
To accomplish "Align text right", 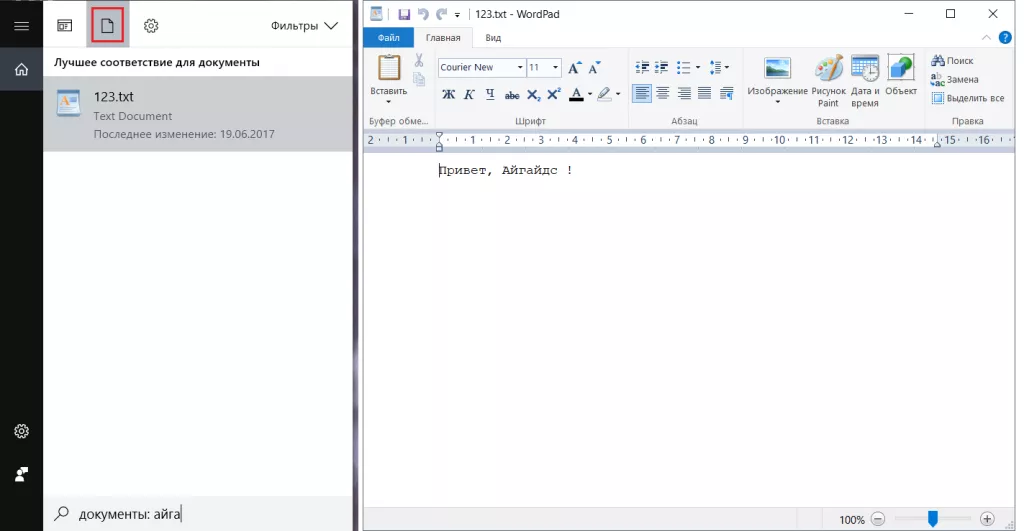I will tap(684, 94).
